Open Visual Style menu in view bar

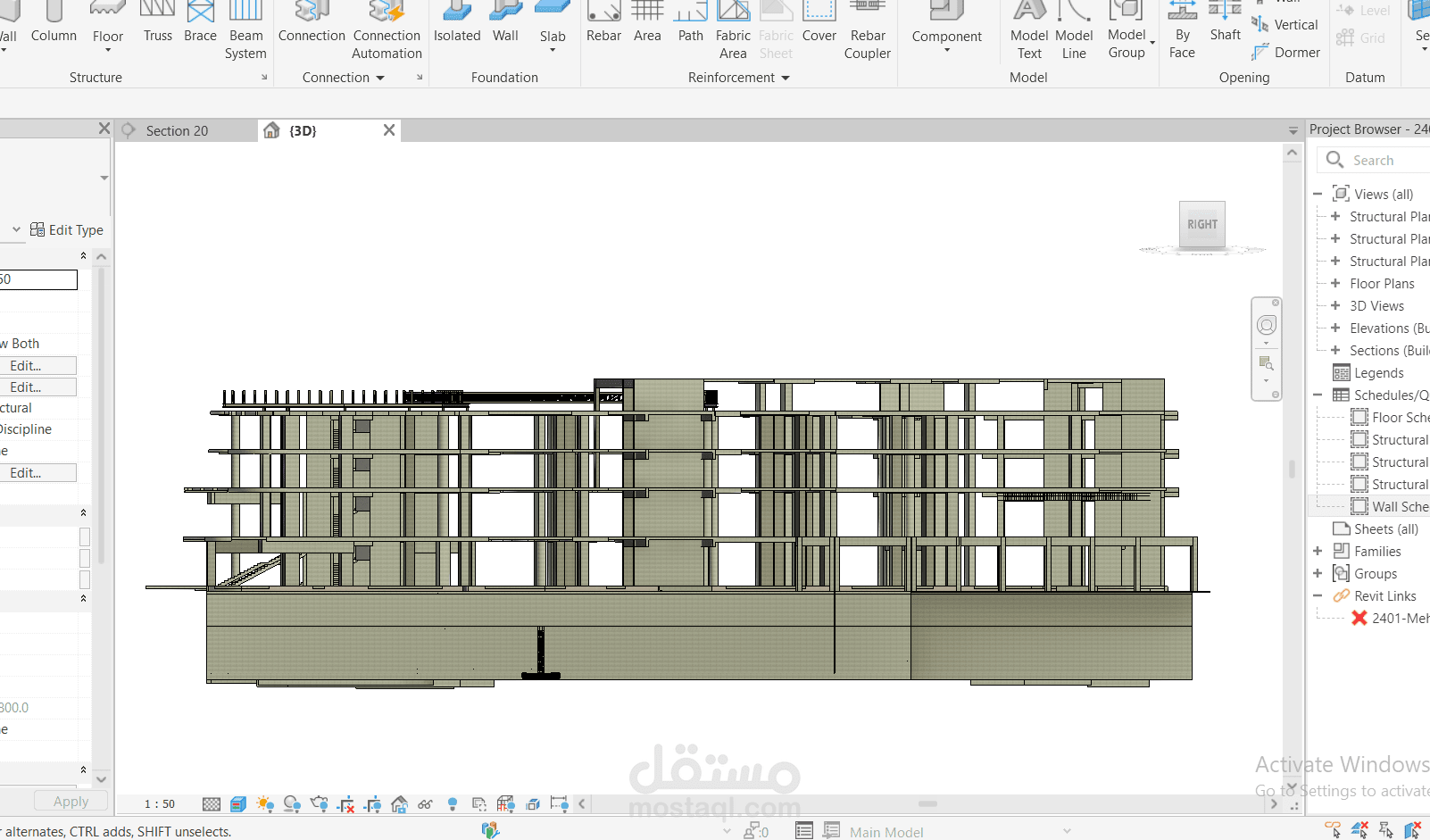[x=238, y=804]
